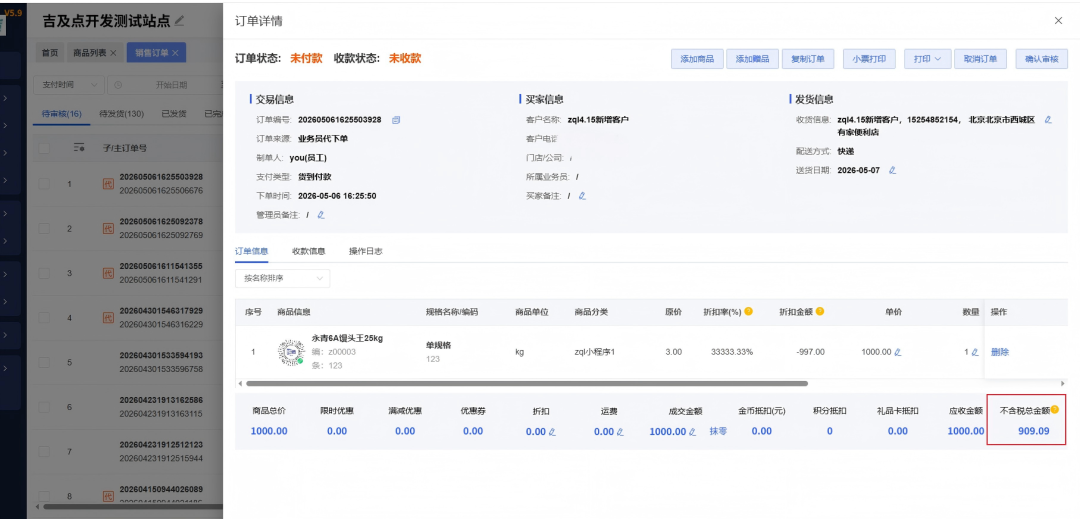Click the order list horizontal scrollbar
Image resolution: width=1080 pixels, height=519 pixels.
pos(131,507)
